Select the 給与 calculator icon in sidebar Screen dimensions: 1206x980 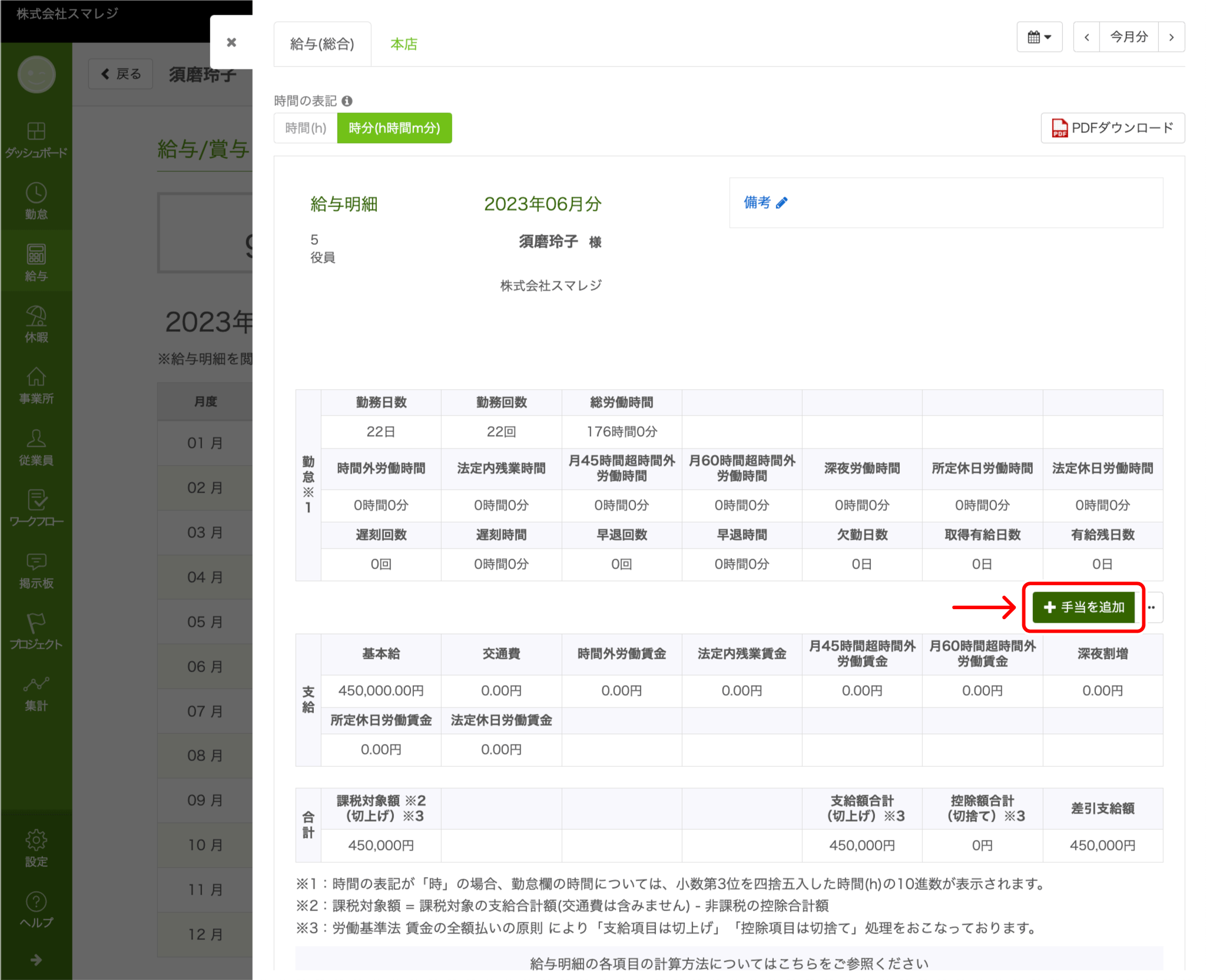tap(36, 263)
